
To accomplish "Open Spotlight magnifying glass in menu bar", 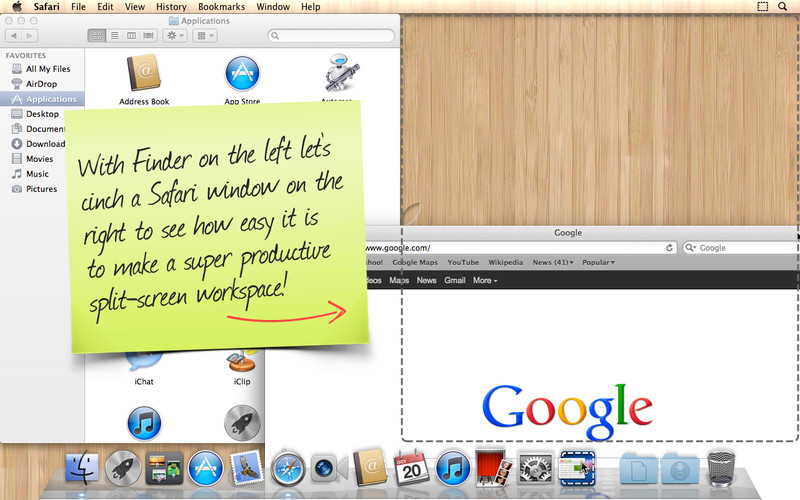I will click(782, 7).
